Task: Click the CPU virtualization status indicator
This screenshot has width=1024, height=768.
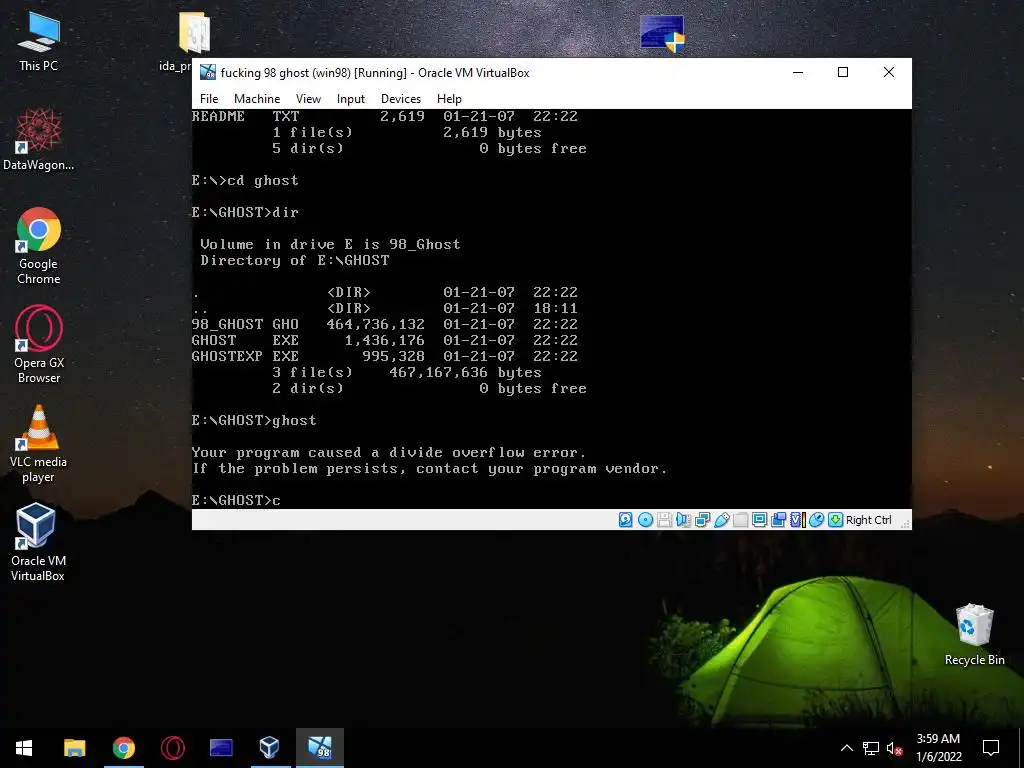Action: click(797, 520)
